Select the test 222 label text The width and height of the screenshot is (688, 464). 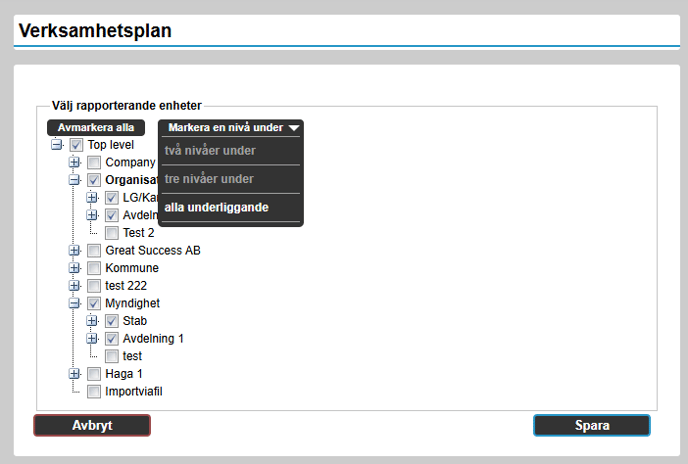126,286
